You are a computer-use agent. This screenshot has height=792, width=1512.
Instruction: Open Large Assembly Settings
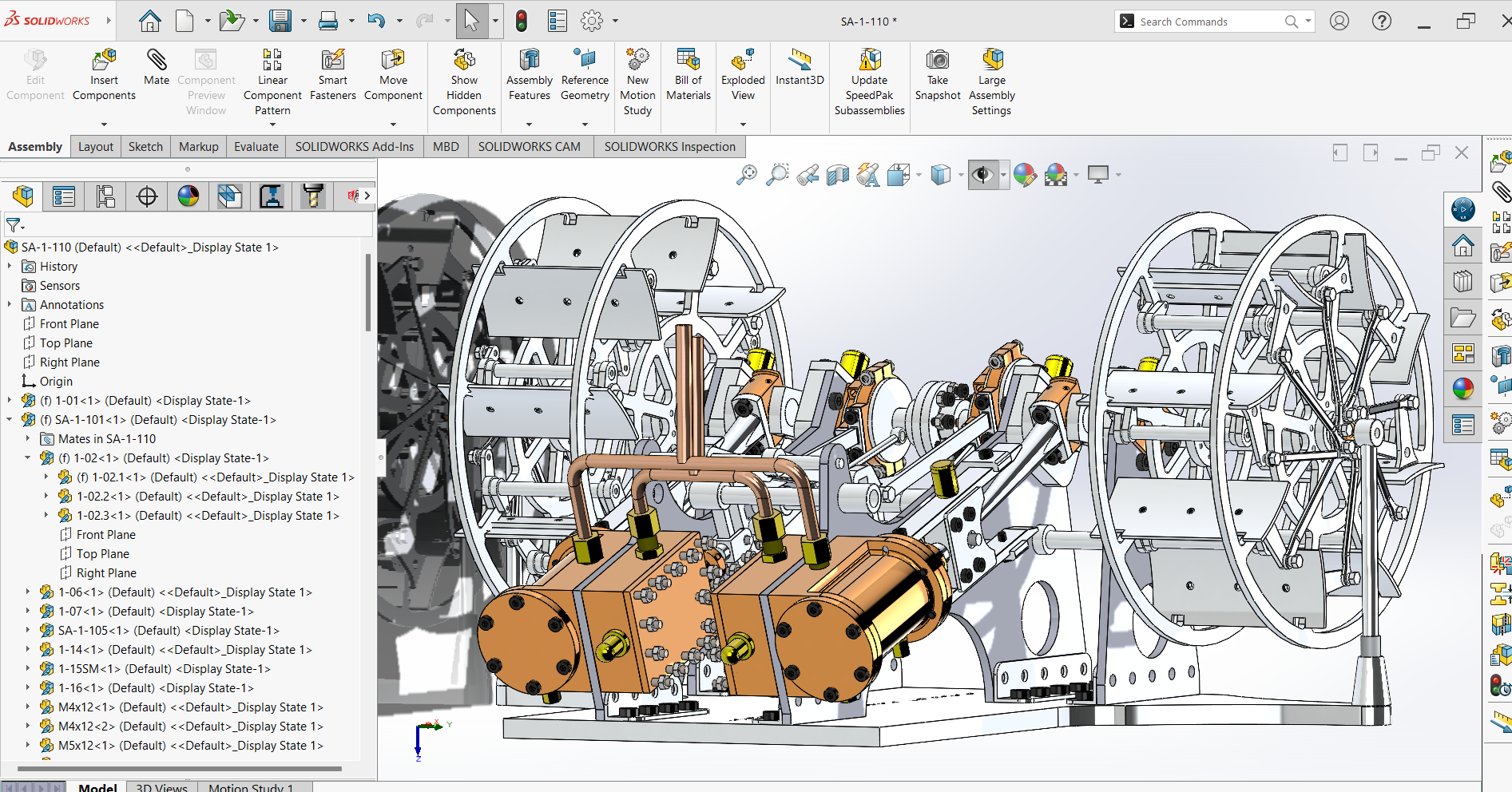992,82
